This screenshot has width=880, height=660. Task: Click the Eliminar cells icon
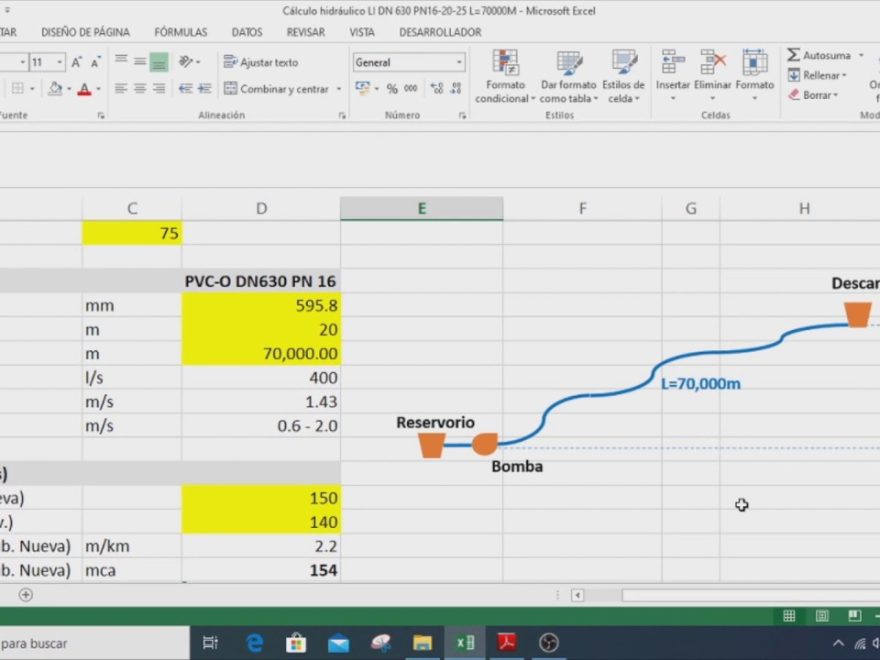713,63
